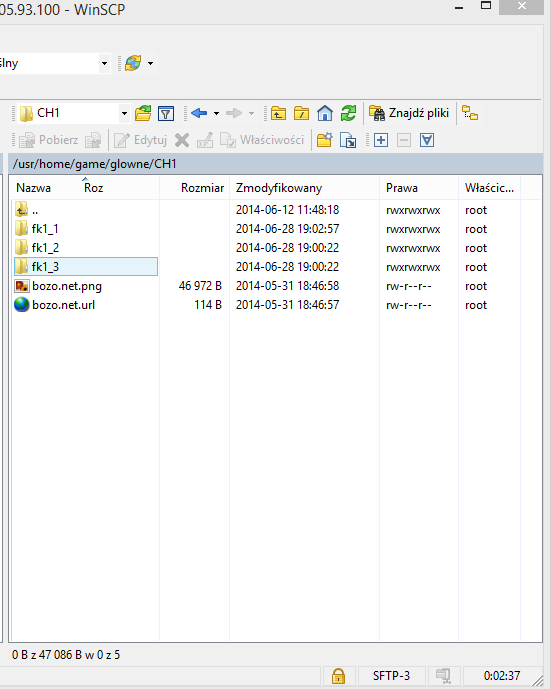Image resolution: width=551 pixels, height=689 pixels.
Task: Open the synchronize icon dropdown arrow
Action: click(x=150, y=63)
